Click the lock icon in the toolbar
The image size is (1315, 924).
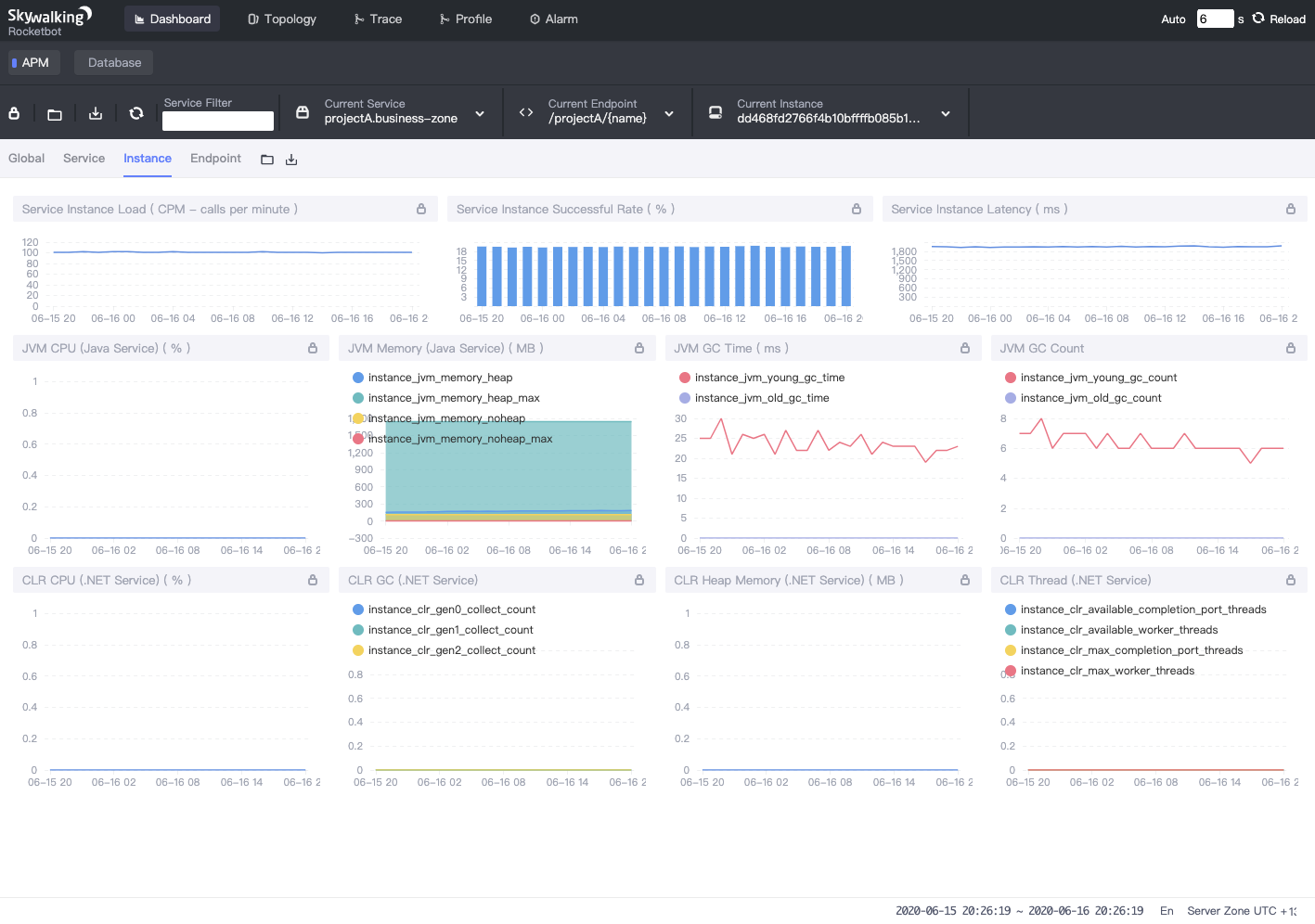pyautogui.click(x=14, y=113)
